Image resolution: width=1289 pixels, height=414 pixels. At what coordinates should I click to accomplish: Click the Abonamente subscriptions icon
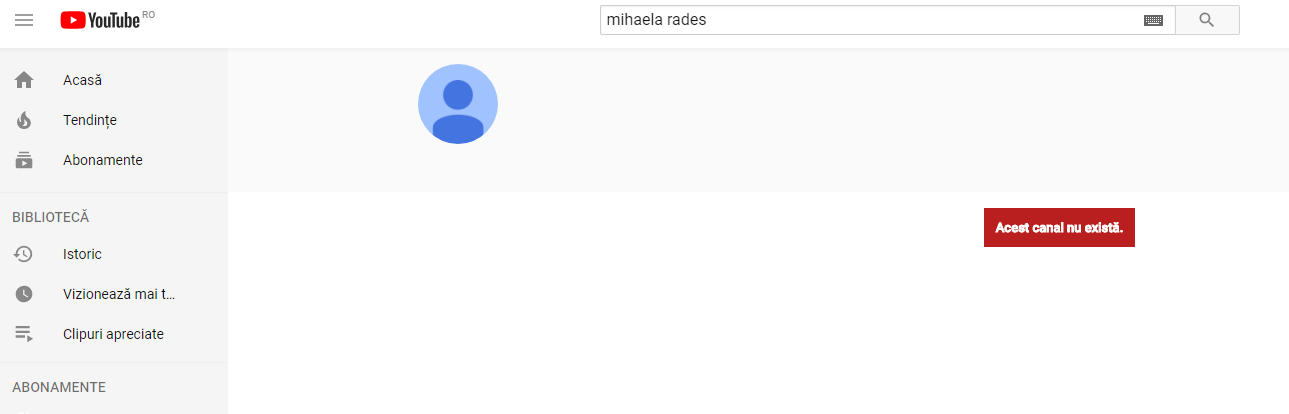[24, 160]
